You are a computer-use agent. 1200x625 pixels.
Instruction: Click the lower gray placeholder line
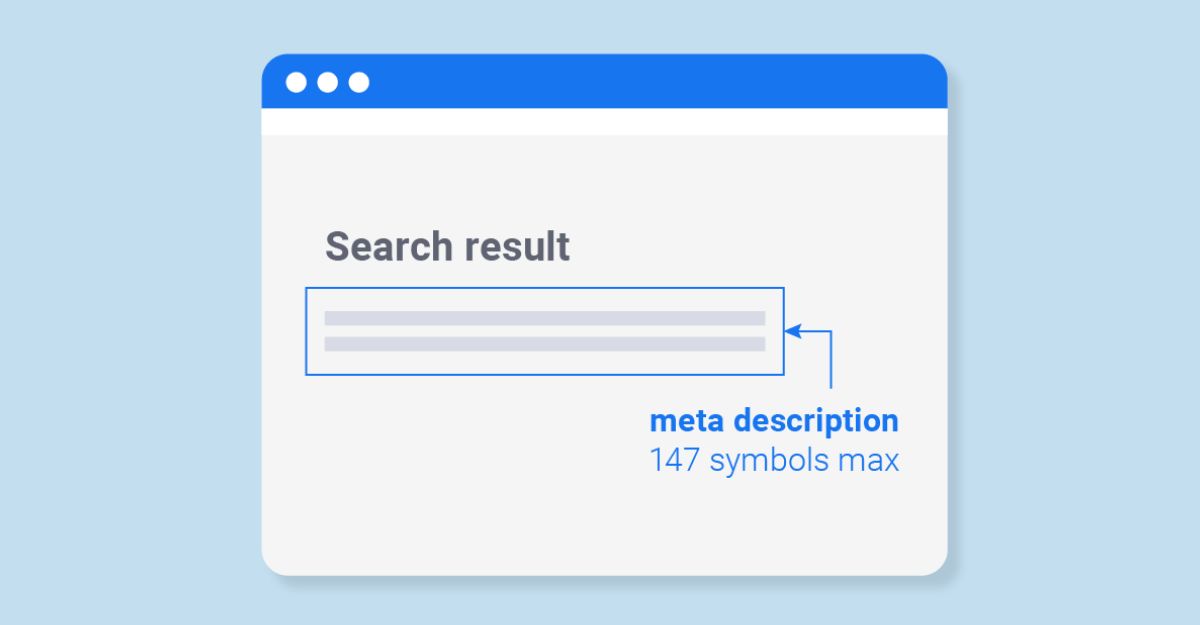pos(545,344)
